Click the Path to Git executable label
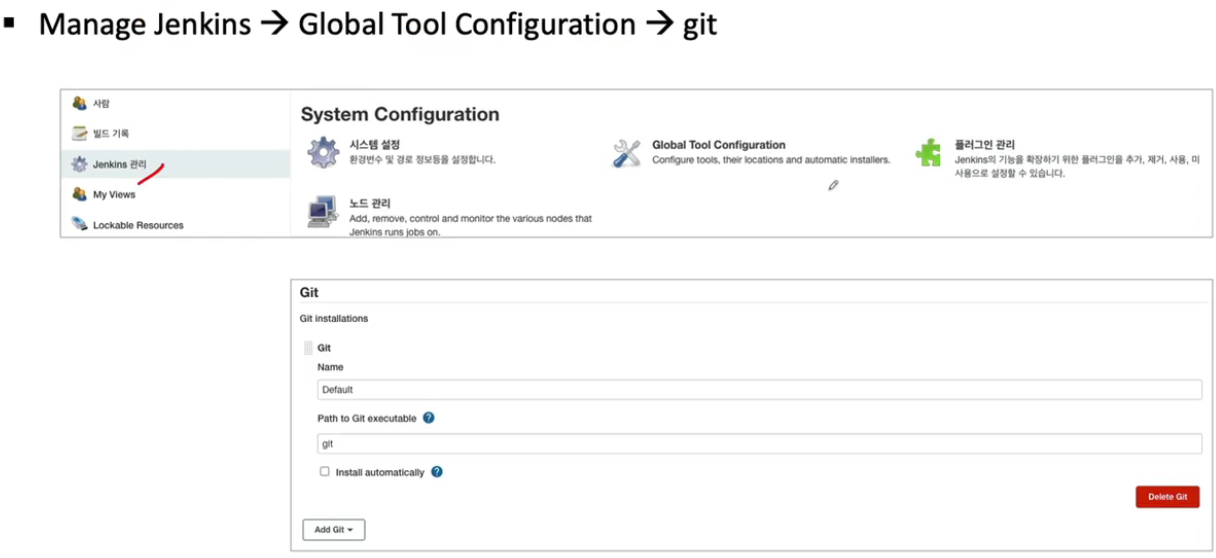 [x=367, y=418]
